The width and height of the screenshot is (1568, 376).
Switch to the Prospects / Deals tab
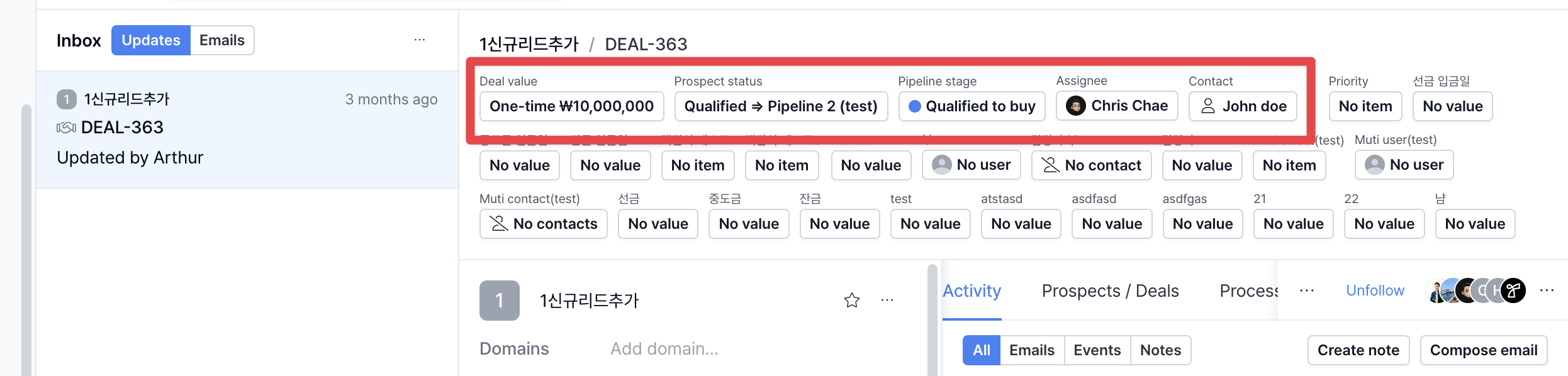[x=1109, y=290]
